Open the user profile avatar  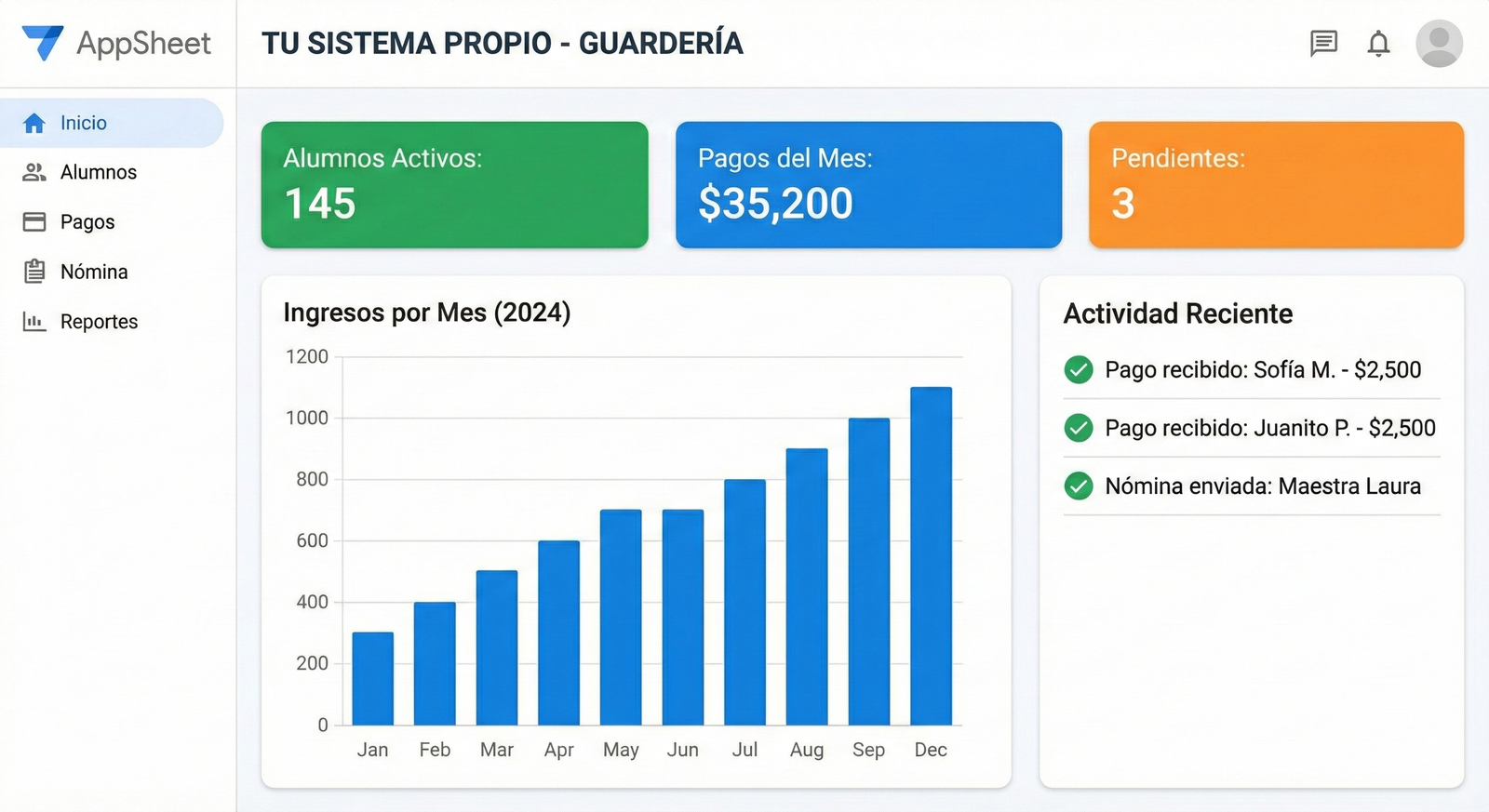click(1439, 43)
